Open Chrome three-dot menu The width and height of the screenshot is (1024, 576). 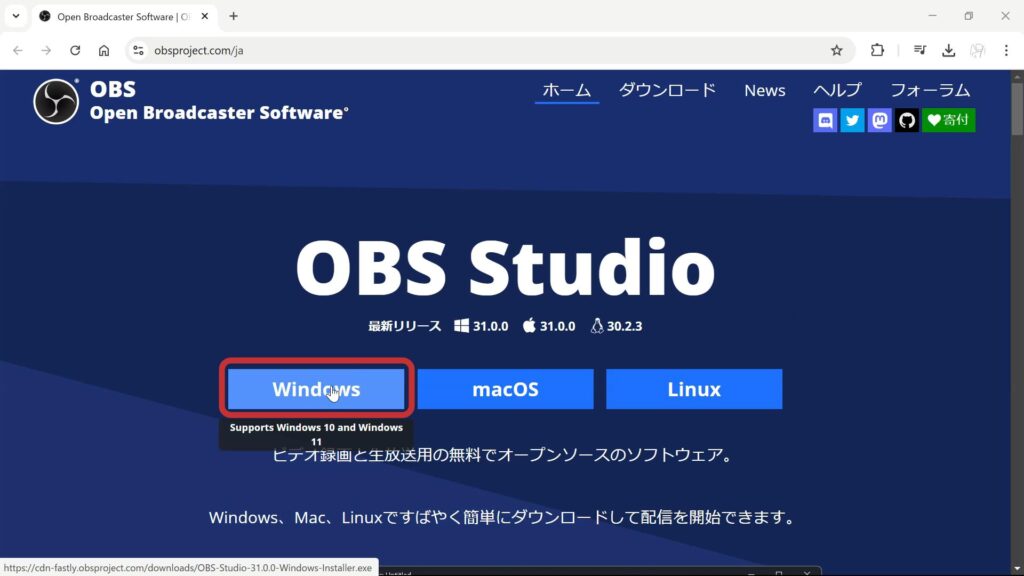pyautogui.click(x=1005, y=50)
